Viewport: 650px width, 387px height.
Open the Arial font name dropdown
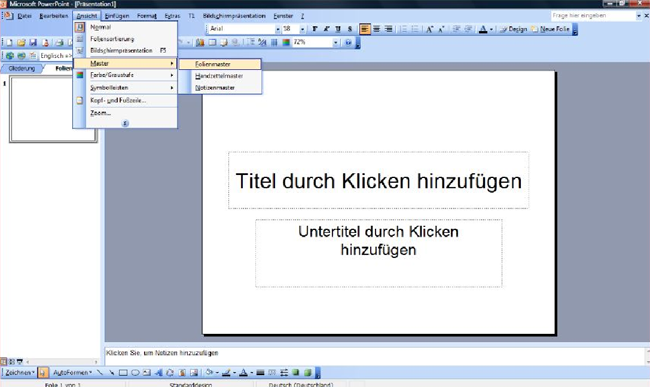point(278,29)
